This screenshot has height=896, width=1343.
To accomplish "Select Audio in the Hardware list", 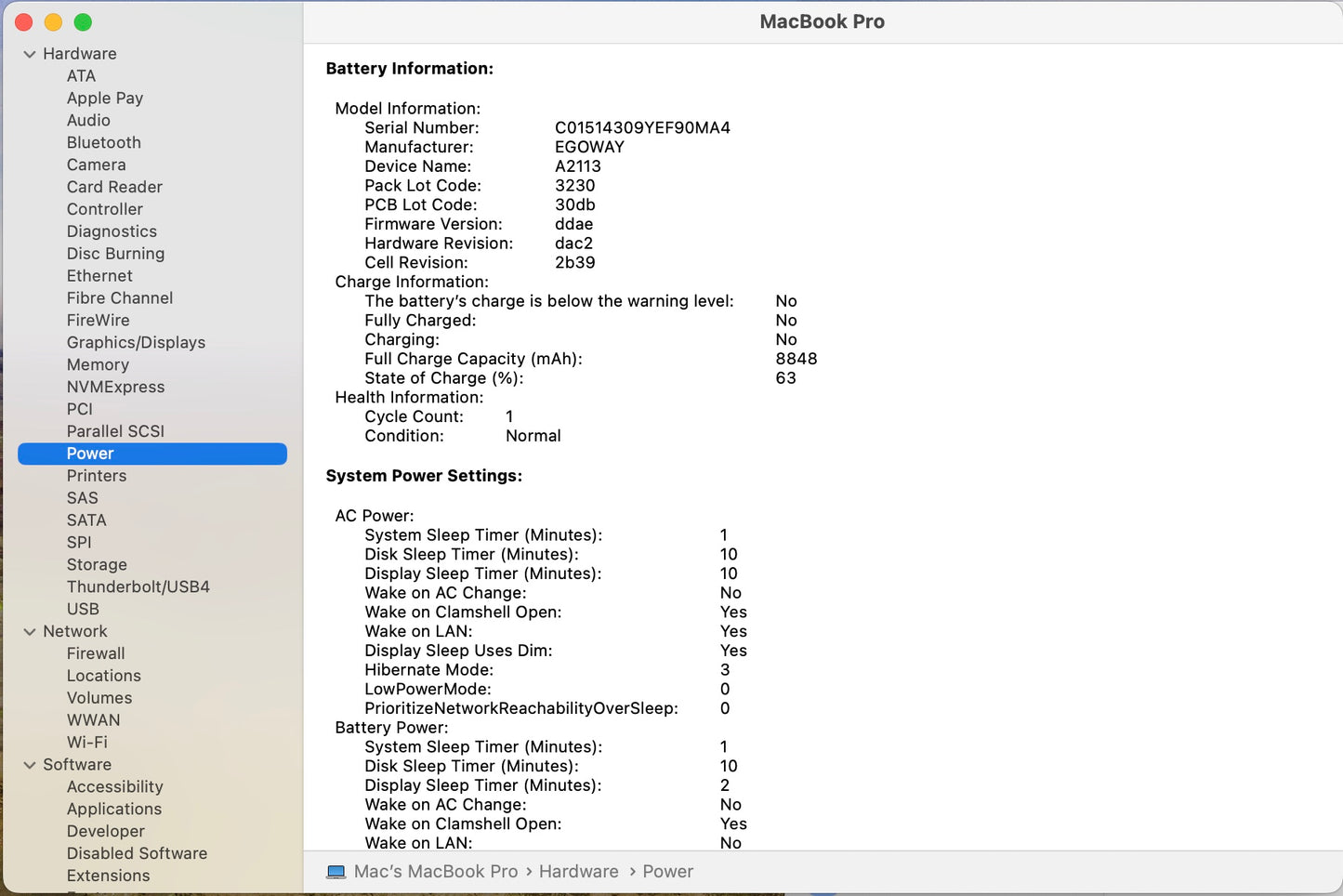I will point(88,120).
